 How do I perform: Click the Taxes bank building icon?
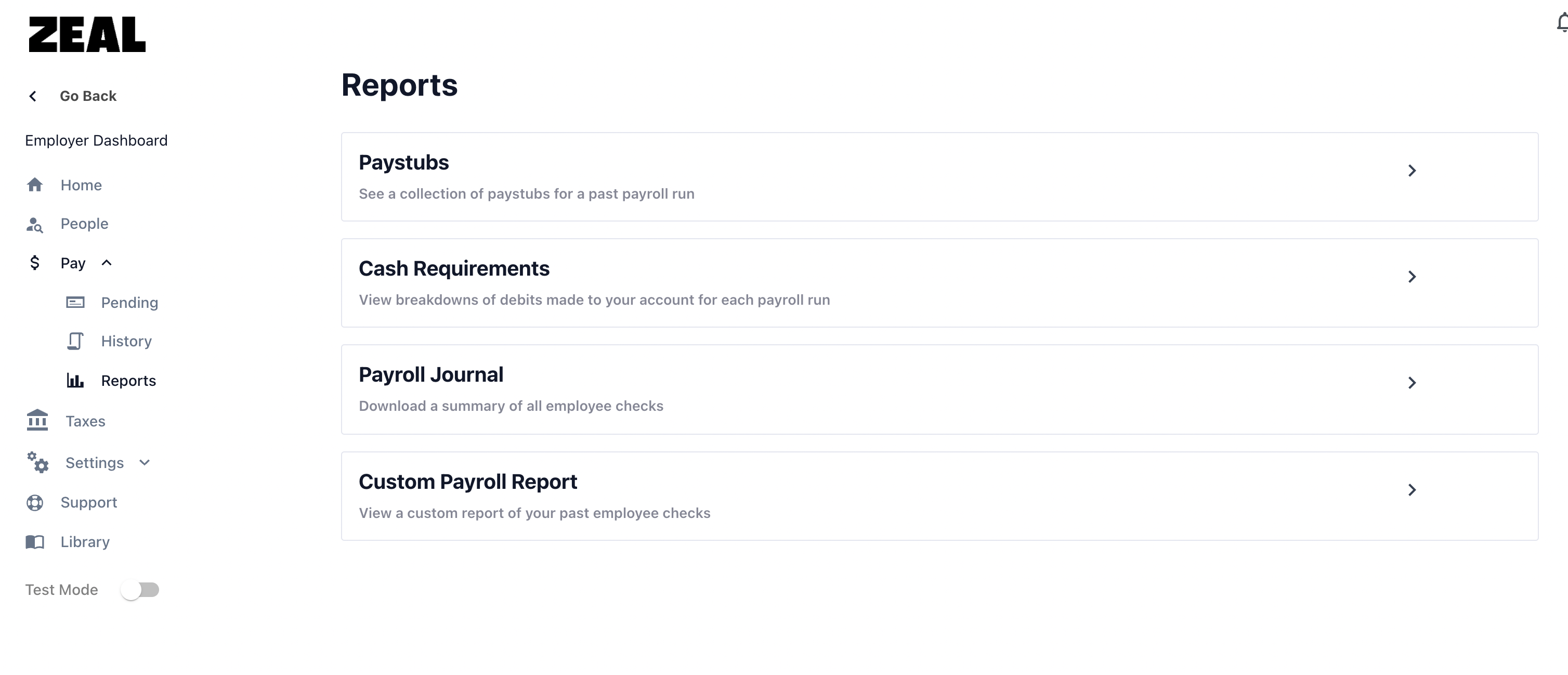[x=37, y=421]
